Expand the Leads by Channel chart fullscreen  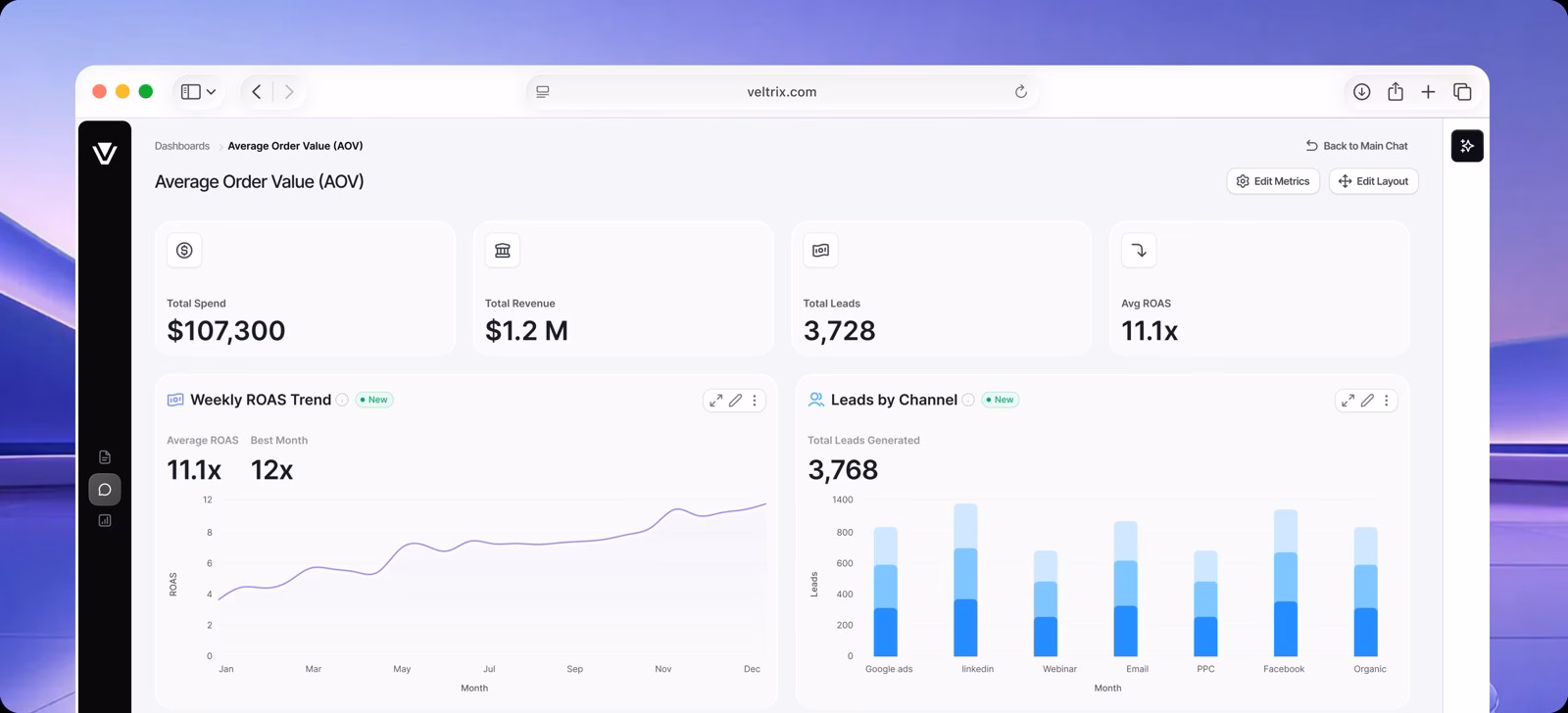(x=1348, y=401)
